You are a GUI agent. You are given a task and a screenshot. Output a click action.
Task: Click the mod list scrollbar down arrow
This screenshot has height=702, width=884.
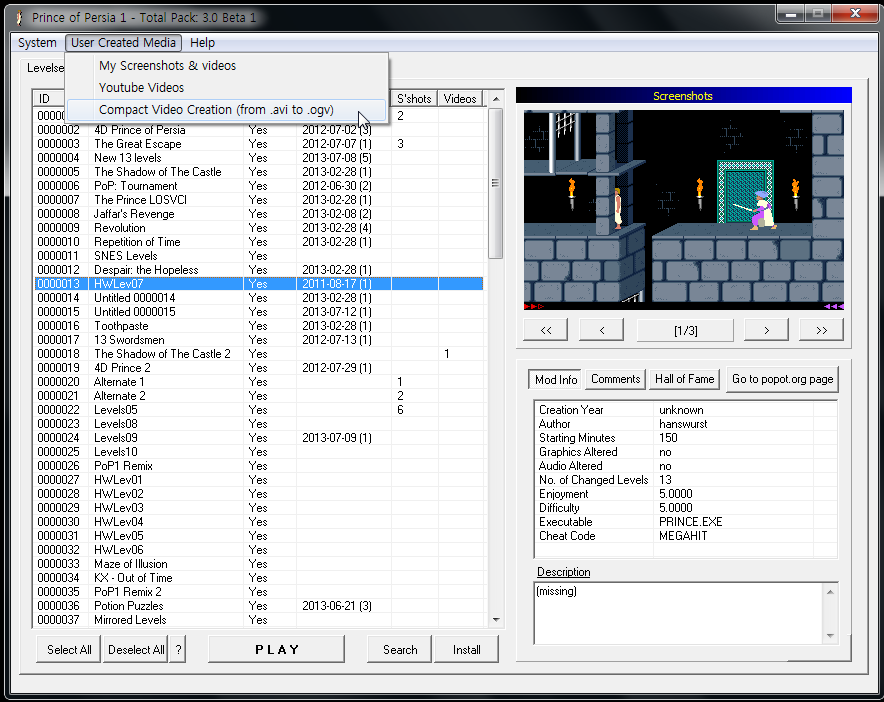pyautogui.click(x=496, y=620)
